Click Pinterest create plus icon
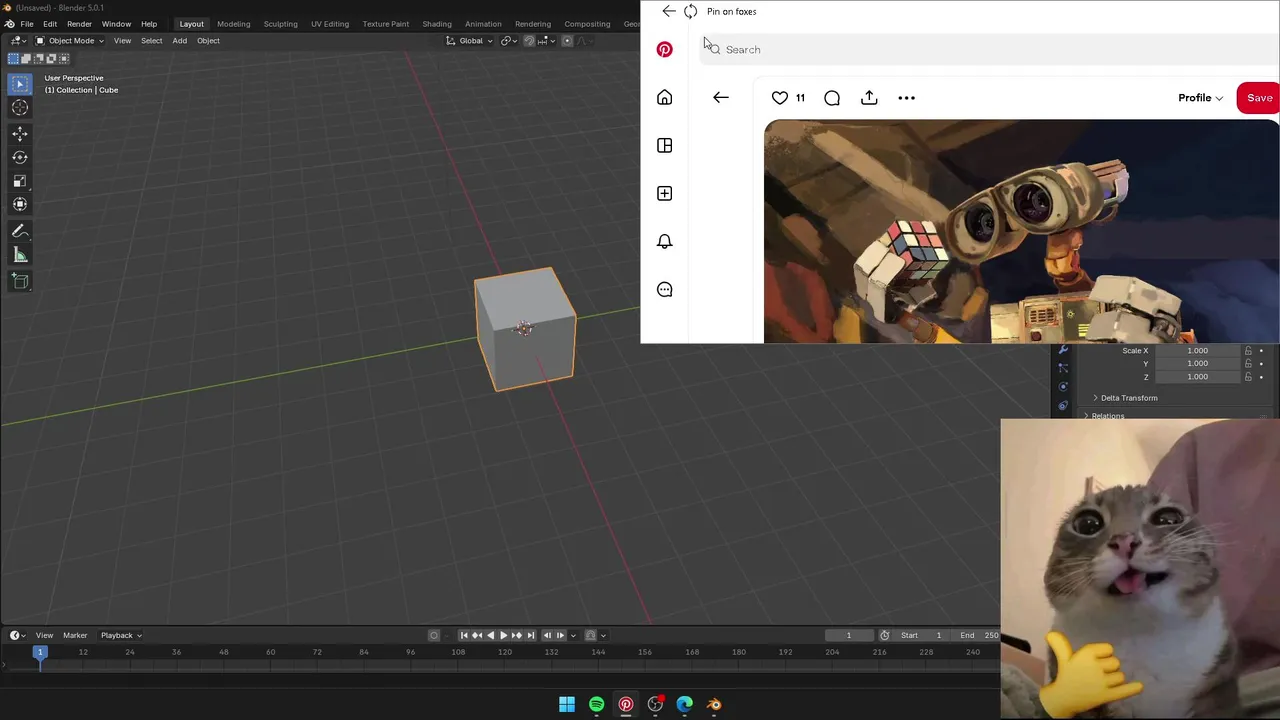 (664, 193)
